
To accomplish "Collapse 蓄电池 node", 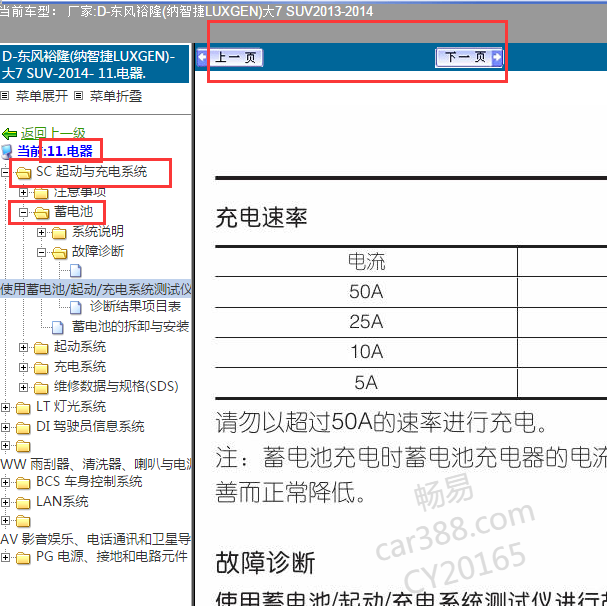I will pos(23,212).
